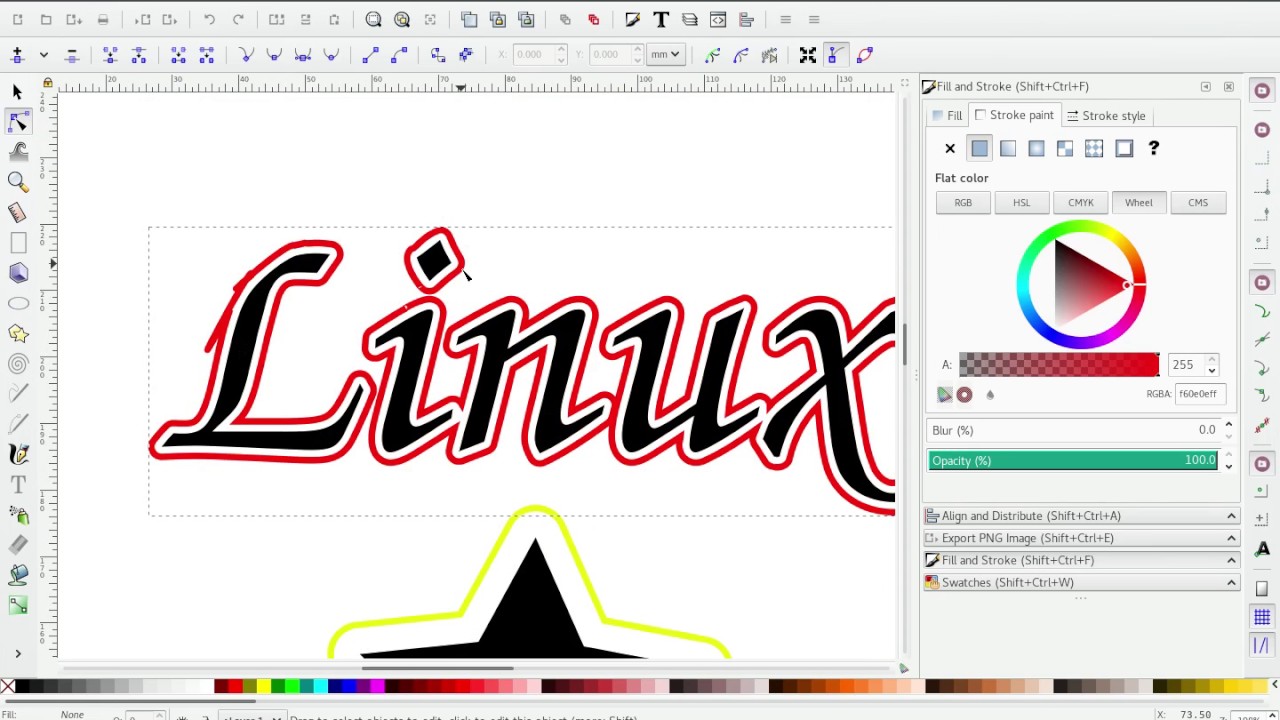Choose the RGB color mode

pyautogui.click(x=963, y=202)
